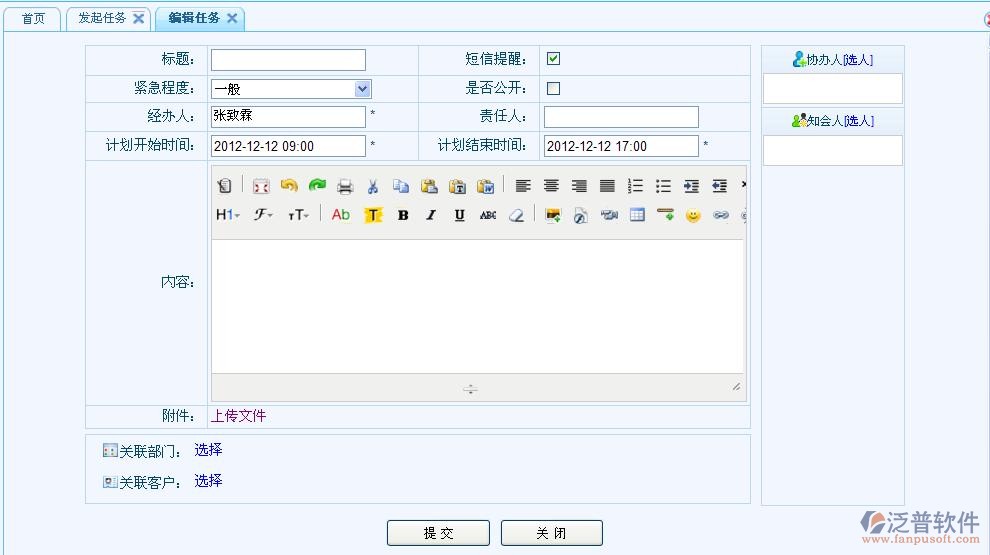Open the smiley emoticon picker

tap(693, 215)
